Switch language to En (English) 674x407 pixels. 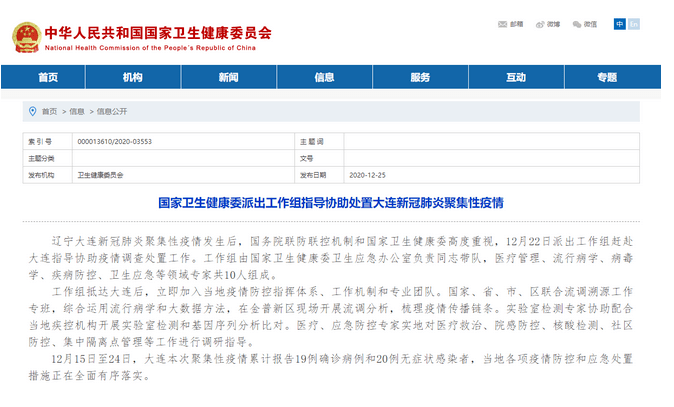pos(633,24)
